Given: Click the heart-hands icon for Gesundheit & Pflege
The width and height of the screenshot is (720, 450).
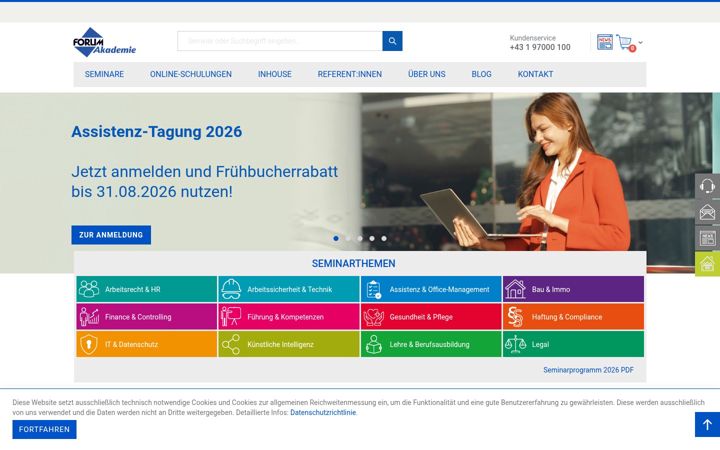Looking at the screenshot, I should [373, 317].
